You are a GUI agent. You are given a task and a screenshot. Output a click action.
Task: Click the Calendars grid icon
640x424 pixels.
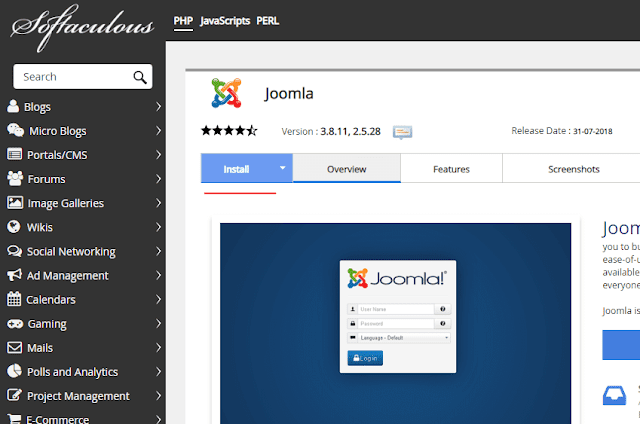(x=14, y=299)
